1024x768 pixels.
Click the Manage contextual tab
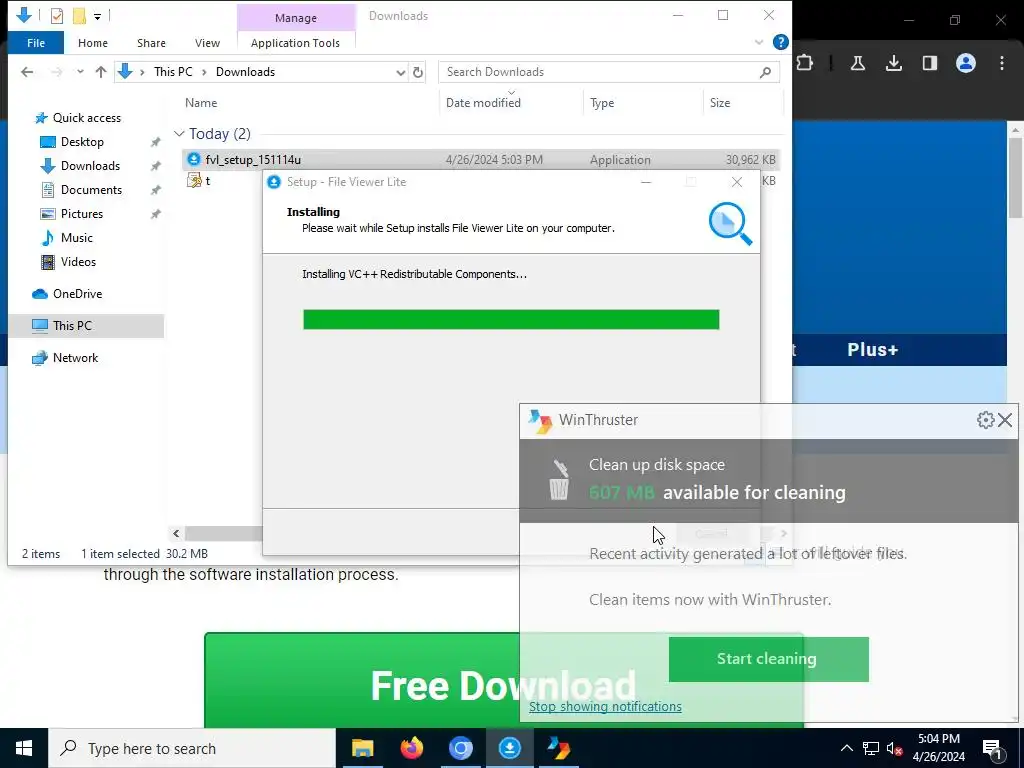coord(296,18)
